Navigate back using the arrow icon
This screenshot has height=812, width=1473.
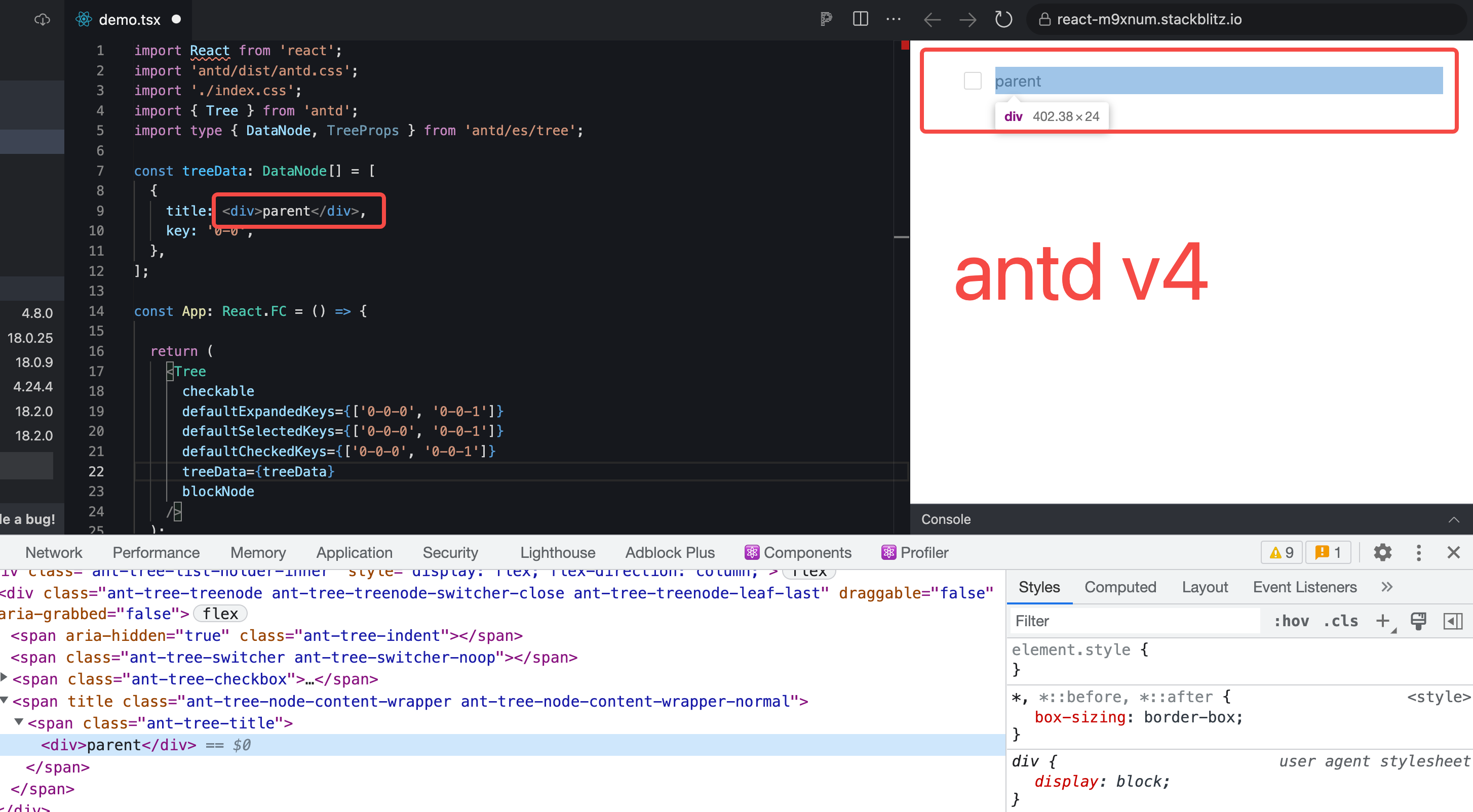point(932,19)
